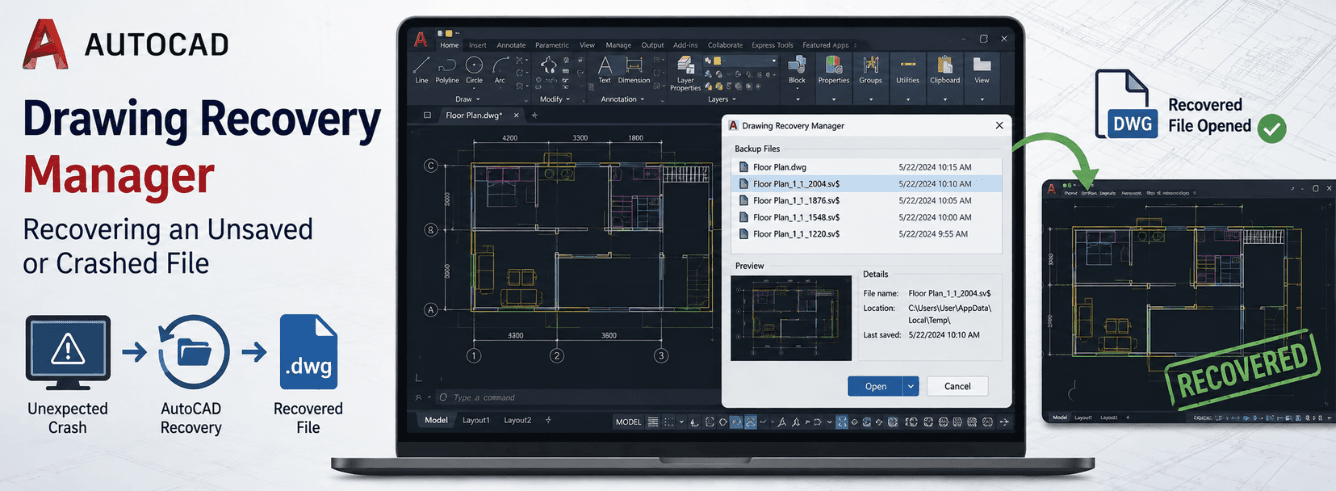Expand the Layers panel dropdown
1336x491 pixels.
point(734,99)
